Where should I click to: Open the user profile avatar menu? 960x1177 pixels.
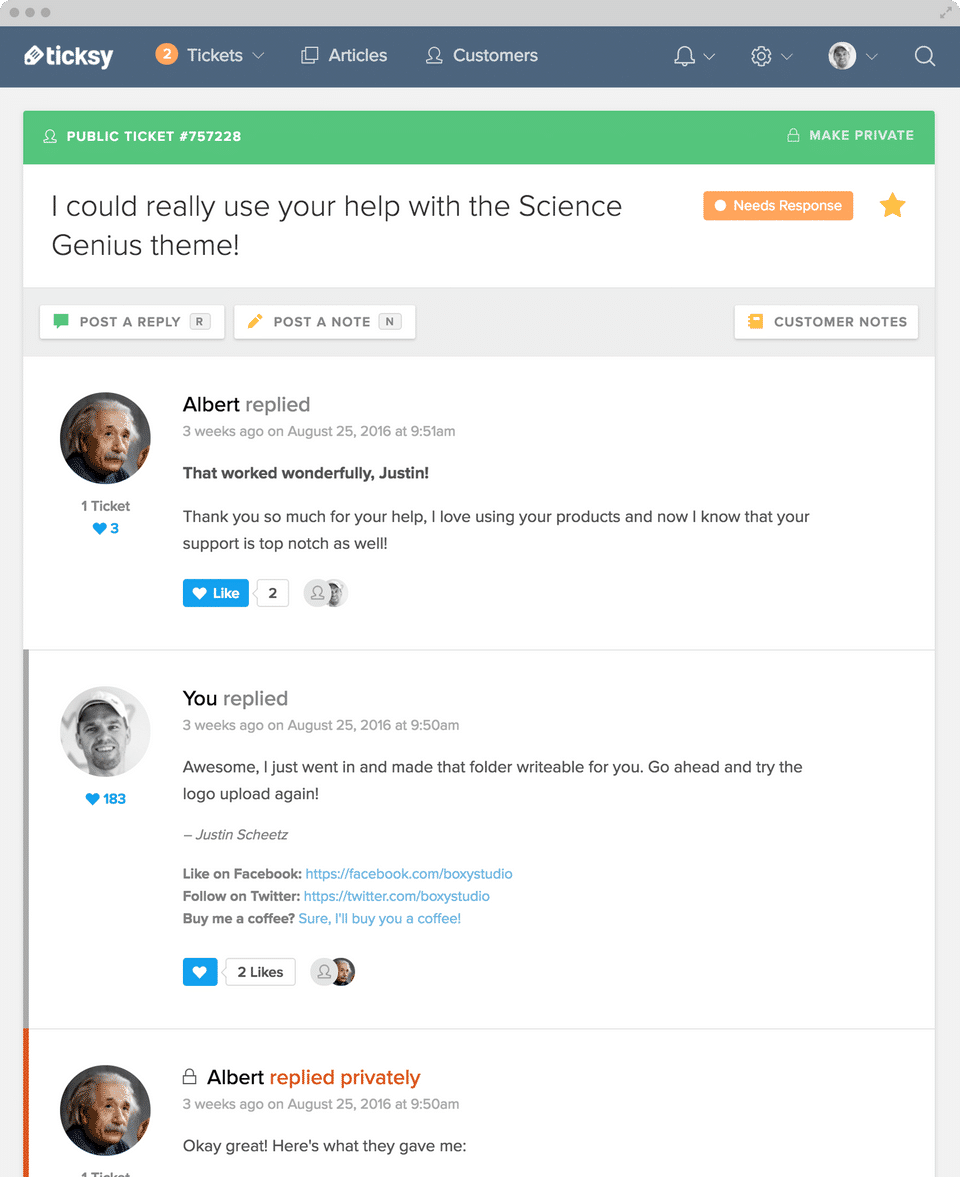click(843, 56)
